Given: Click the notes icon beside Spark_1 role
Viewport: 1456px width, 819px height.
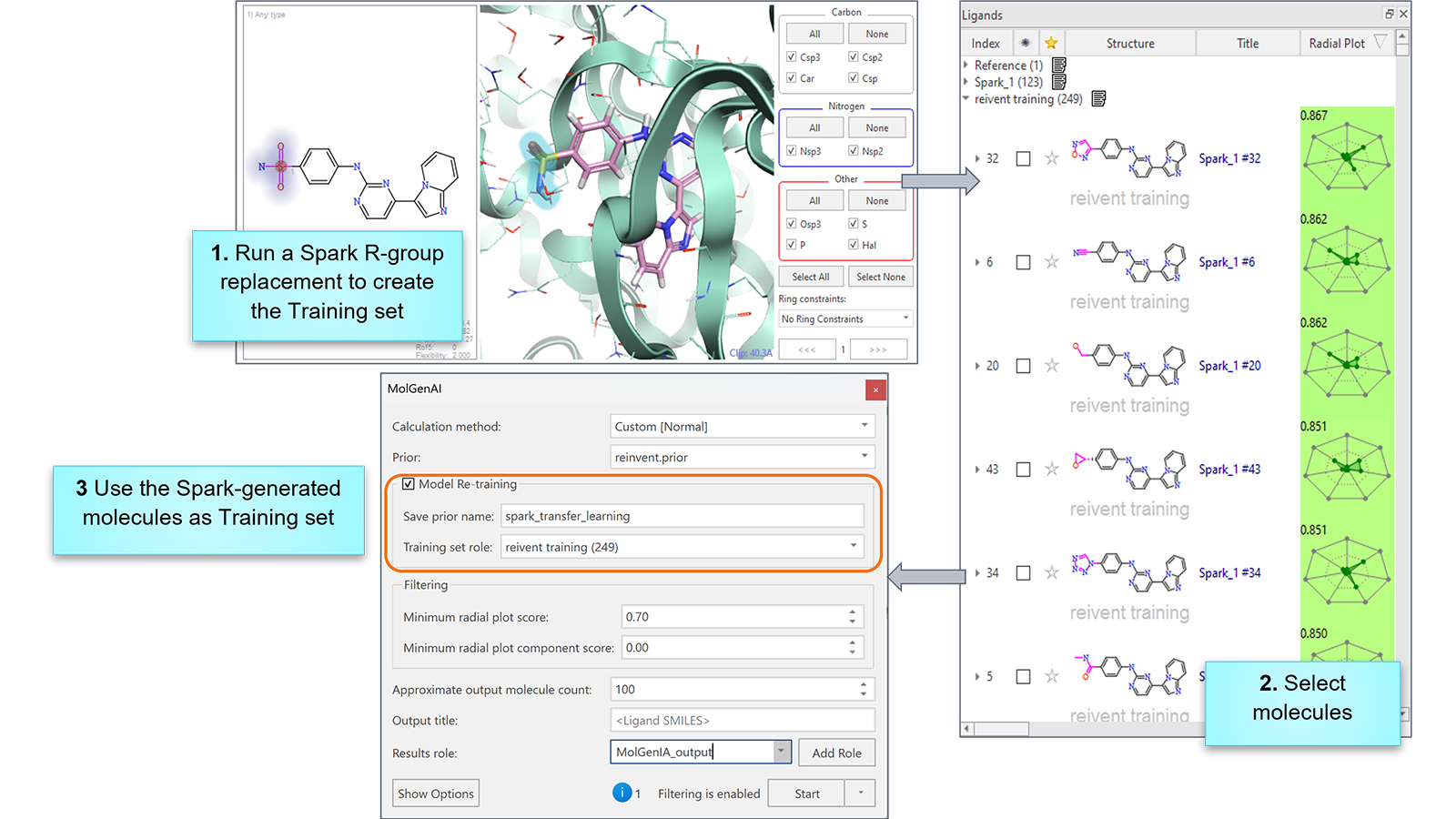Looking at the screenshot, I should (1058, 82).
